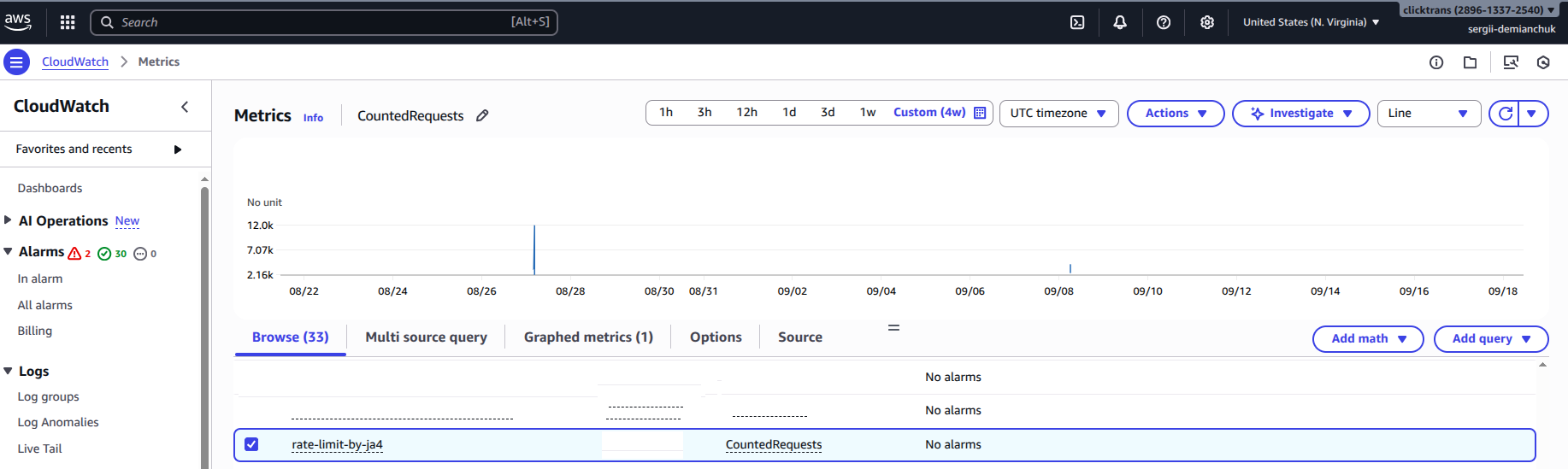This screenshot has height=469, width=1568.
Task: Click the CountedRequests metric name cell
Action: pos(774,444)
